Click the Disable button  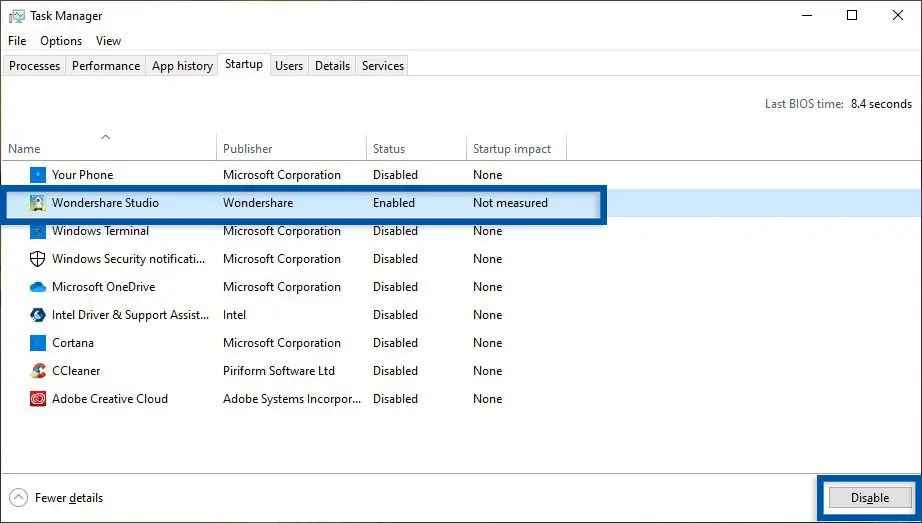click(870, 498)
